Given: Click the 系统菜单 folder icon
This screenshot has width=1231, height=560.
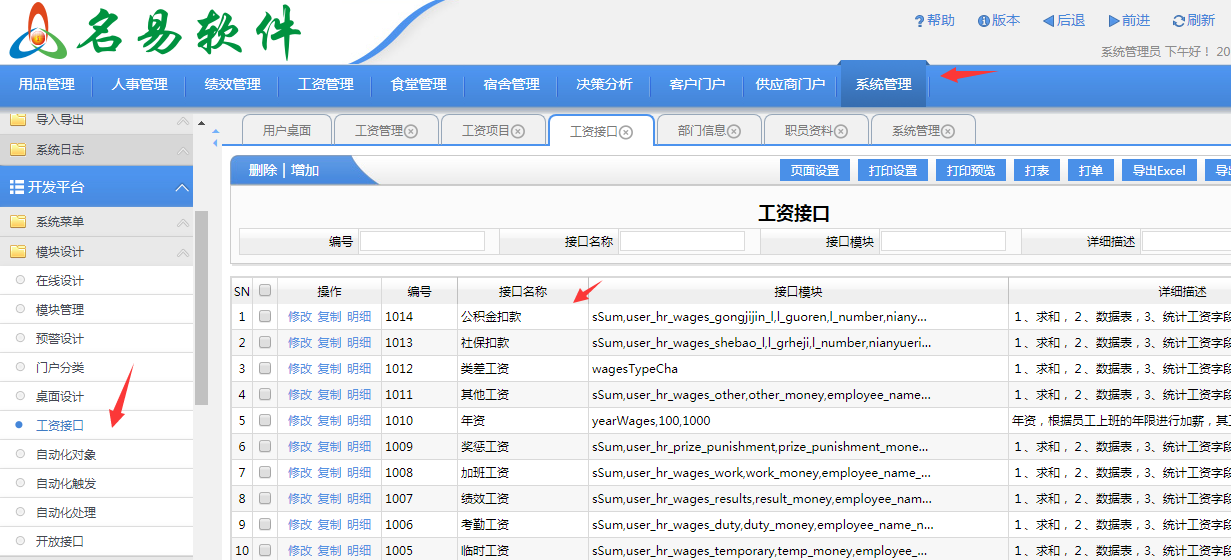Looking at the screenshot, I should point(18,222).
